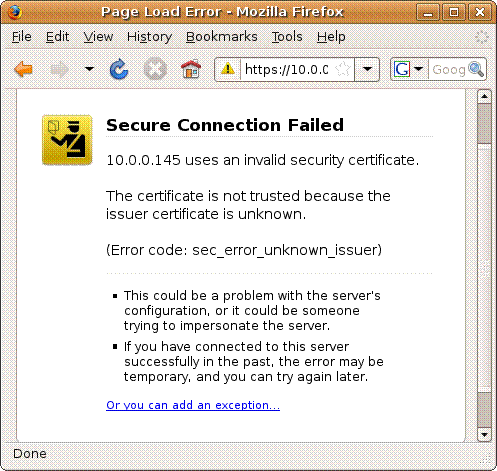Click the yellow warning icon in address bar
The image size is (497, 471).
coord(228,69)
